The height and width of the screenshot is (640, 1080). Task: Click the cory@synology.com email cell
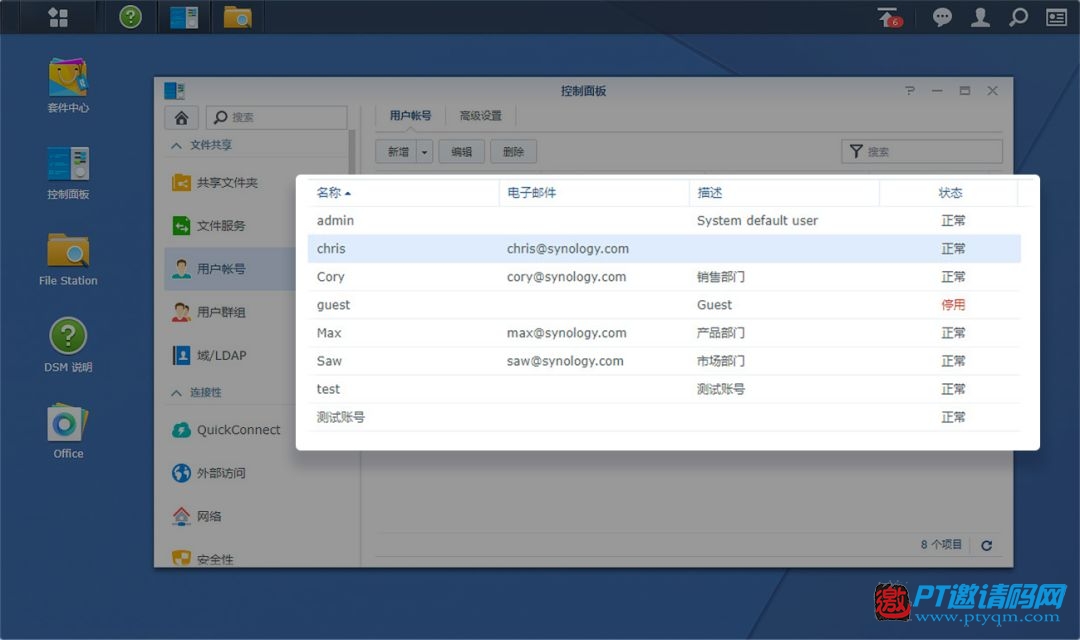pyautogui.click(x=566, y=277)
